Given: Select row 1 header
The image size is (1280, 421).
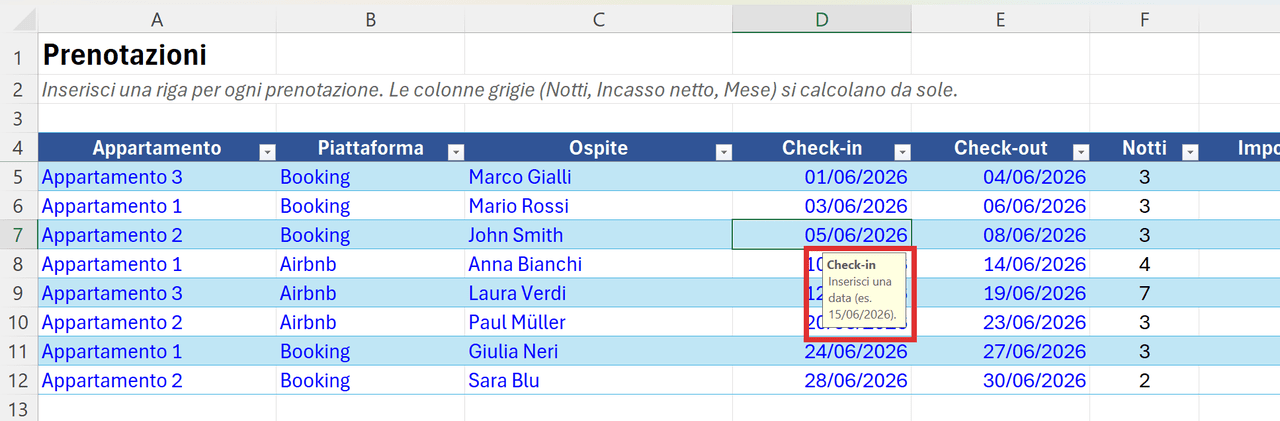Looking at the screenshot, I should [18, 54].
